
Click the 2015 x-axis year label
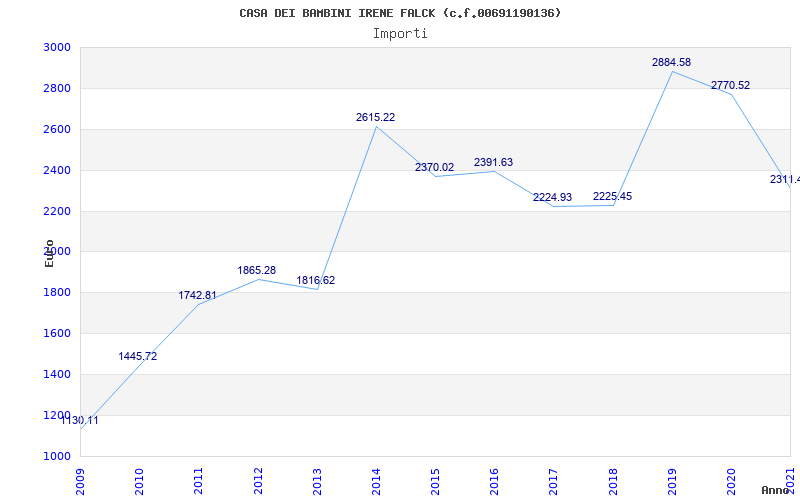point(436,481)
